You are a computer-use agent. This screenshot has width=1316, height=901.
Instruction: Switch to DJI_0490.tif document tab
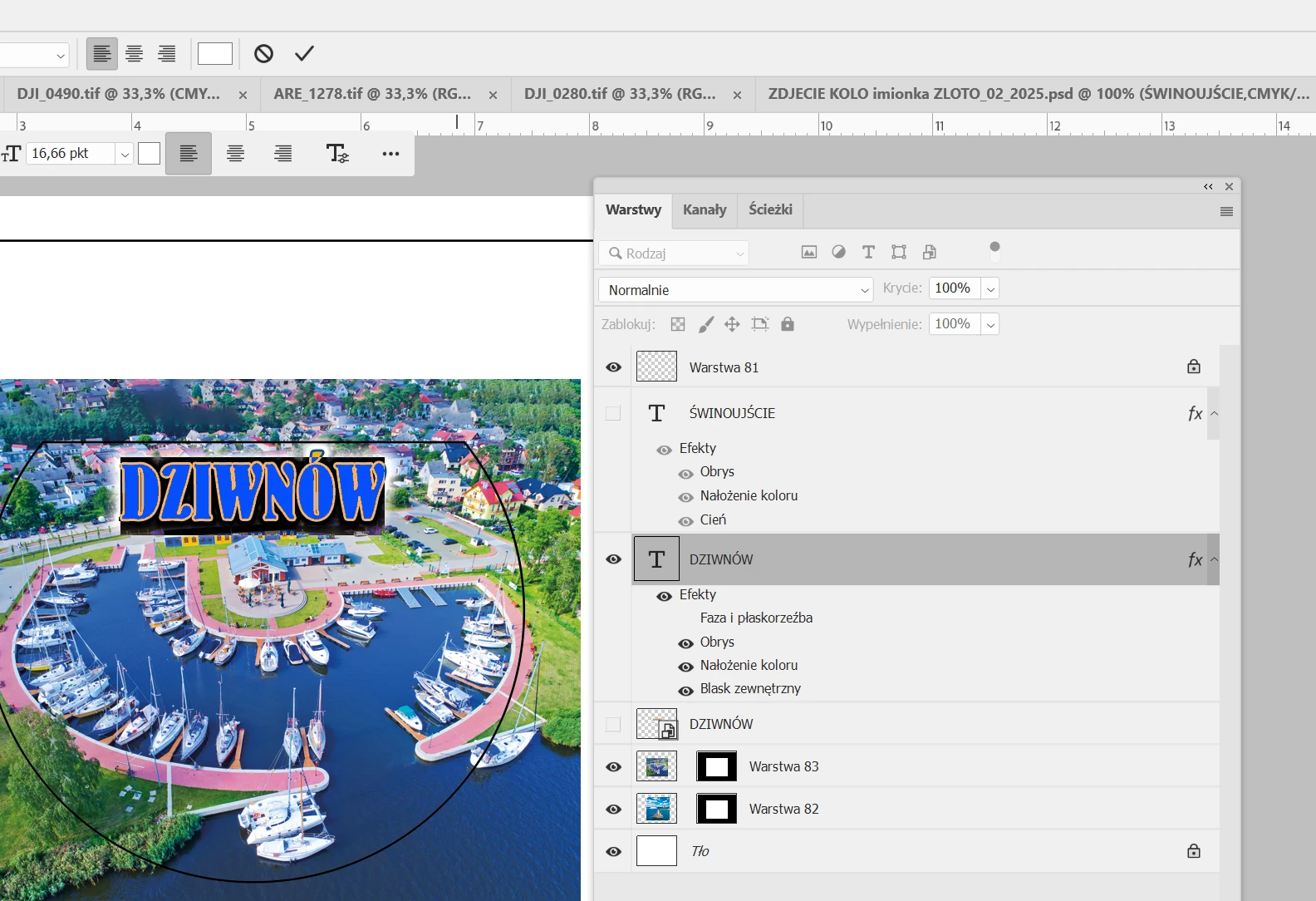tap(119, 94)
